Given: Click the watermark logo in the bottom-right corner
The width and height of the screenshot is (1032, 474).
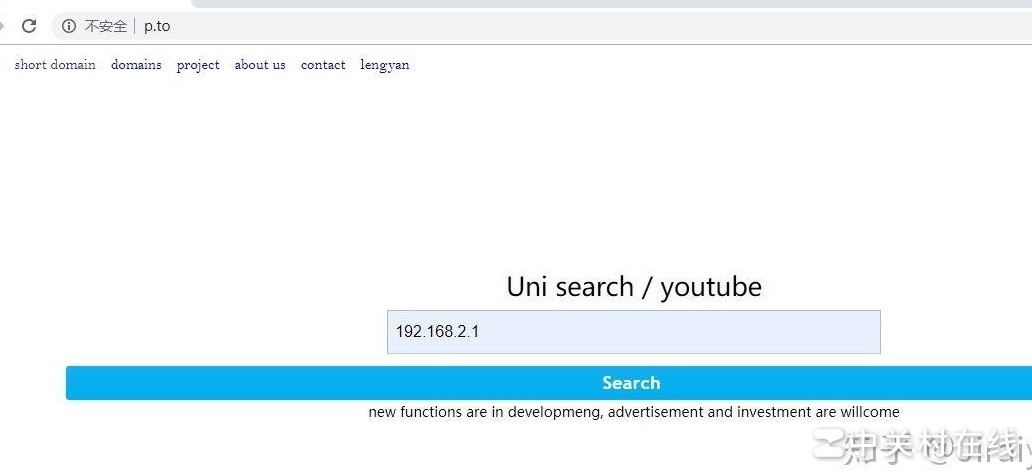Looking at the screenshot, I should (920, 449).
